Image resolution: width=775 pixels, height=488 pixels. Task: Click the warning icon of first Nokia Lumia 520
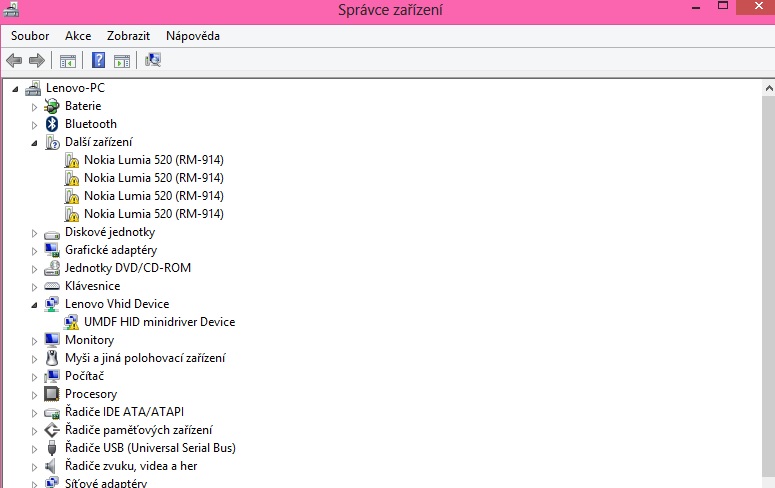[x=72, y=160]
